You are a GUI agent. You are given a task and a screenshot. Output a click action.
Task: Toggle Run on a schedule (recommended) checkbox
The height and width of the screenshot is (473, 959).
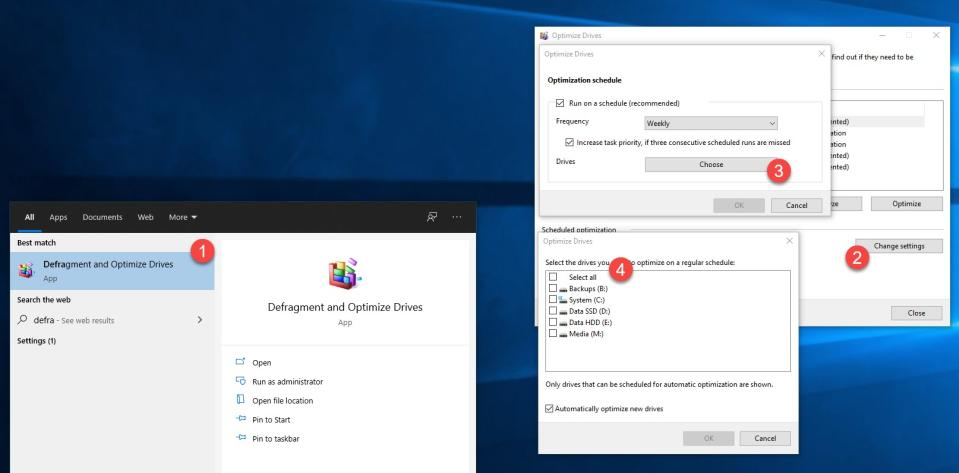[560, 103]
